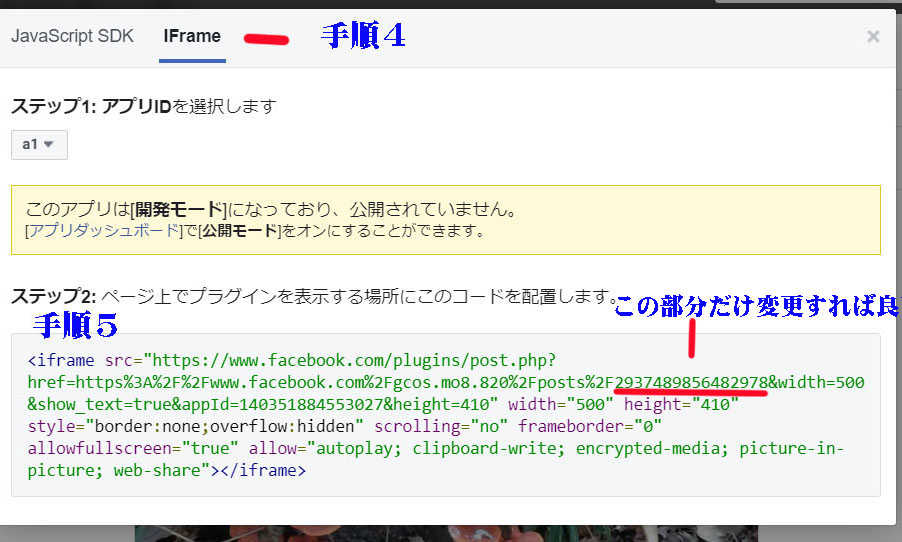Click the yellow development mode warning box
Viewport: 902px width, 542px height.
tap(445, 219)
